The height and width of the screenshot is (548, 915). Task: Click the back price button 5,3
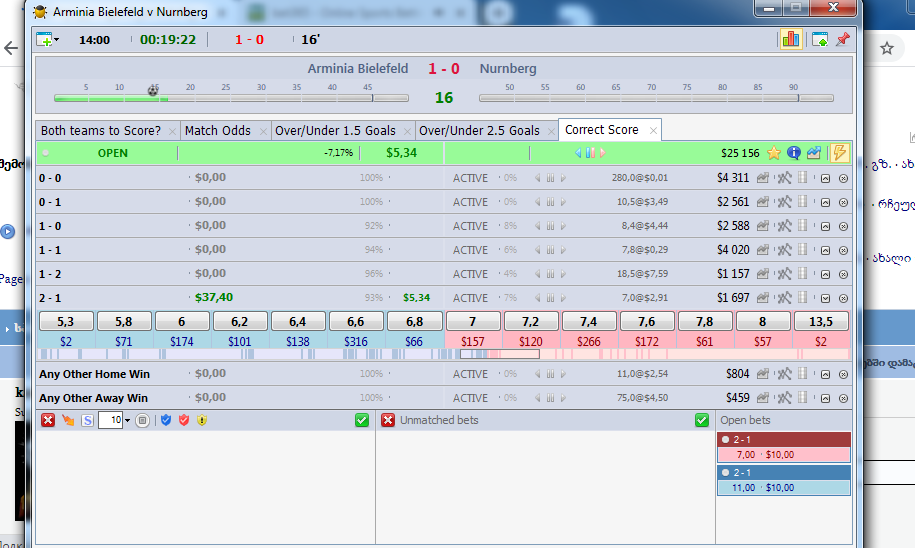tap(66, 322)
